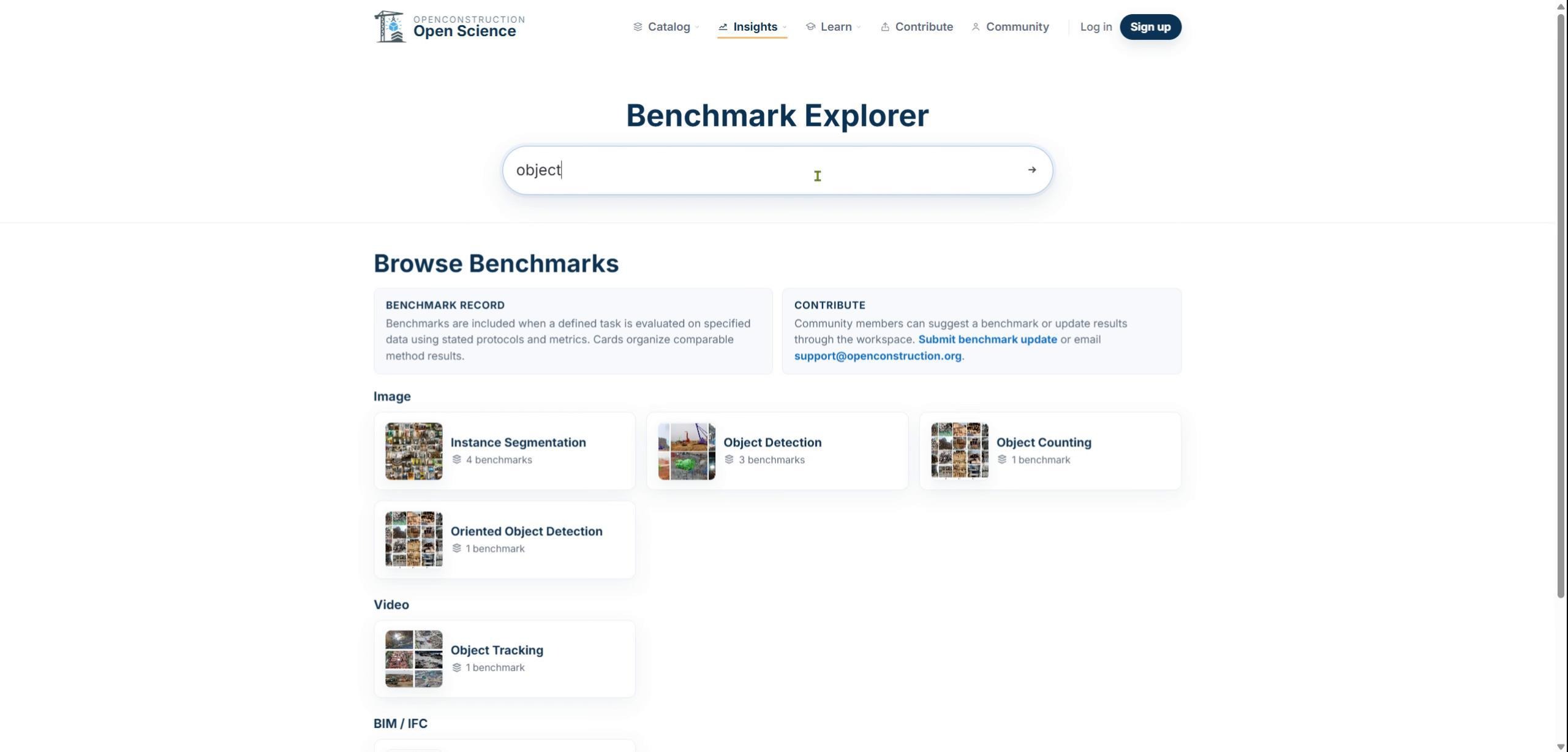This screenshot has height=752, width=1568.
Task: Click the OpenConstruction crane logo icon
Action: tap(390, 27)
